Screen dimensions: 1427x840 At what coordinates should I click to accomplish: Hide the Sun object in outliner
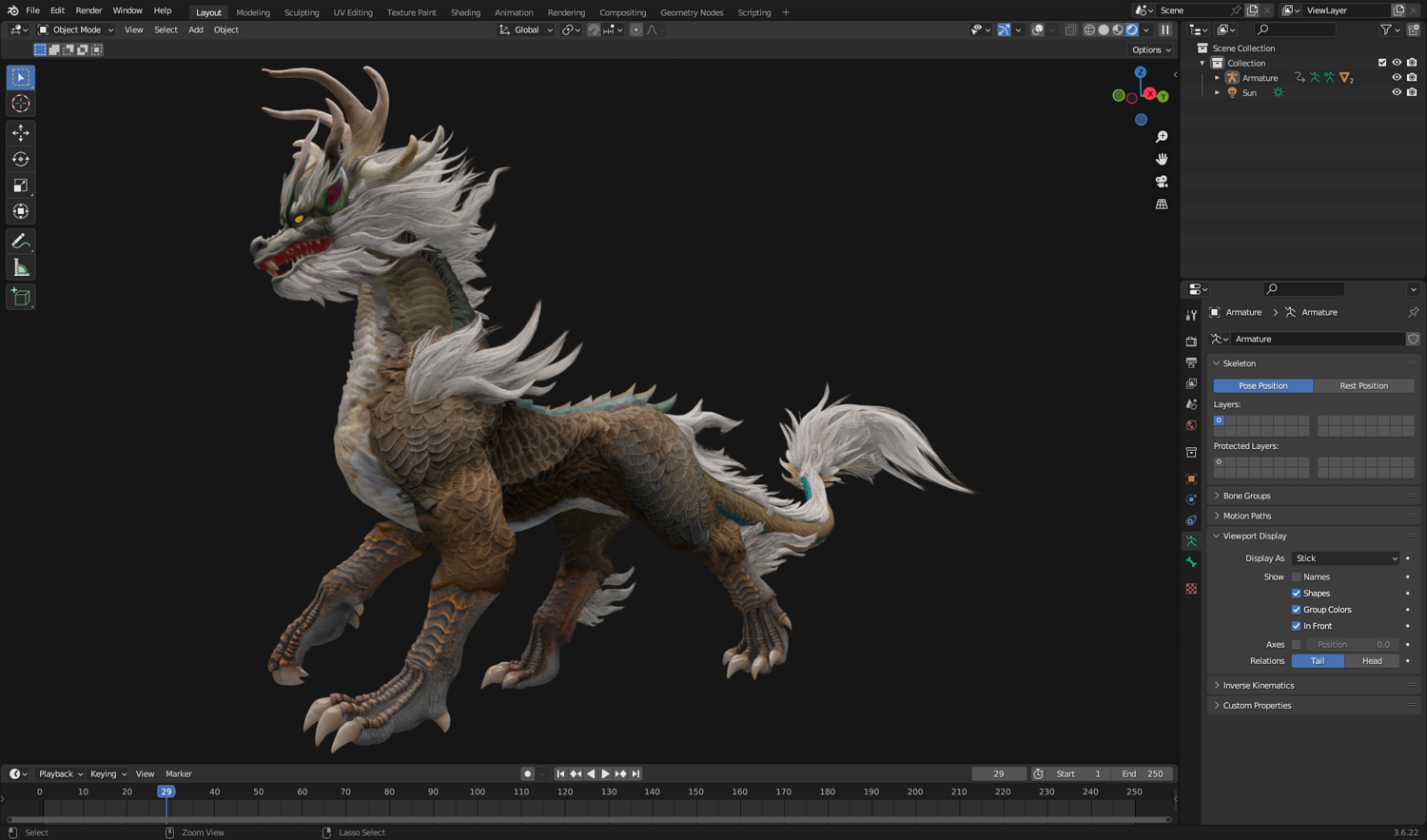[x=1397, y=92]
